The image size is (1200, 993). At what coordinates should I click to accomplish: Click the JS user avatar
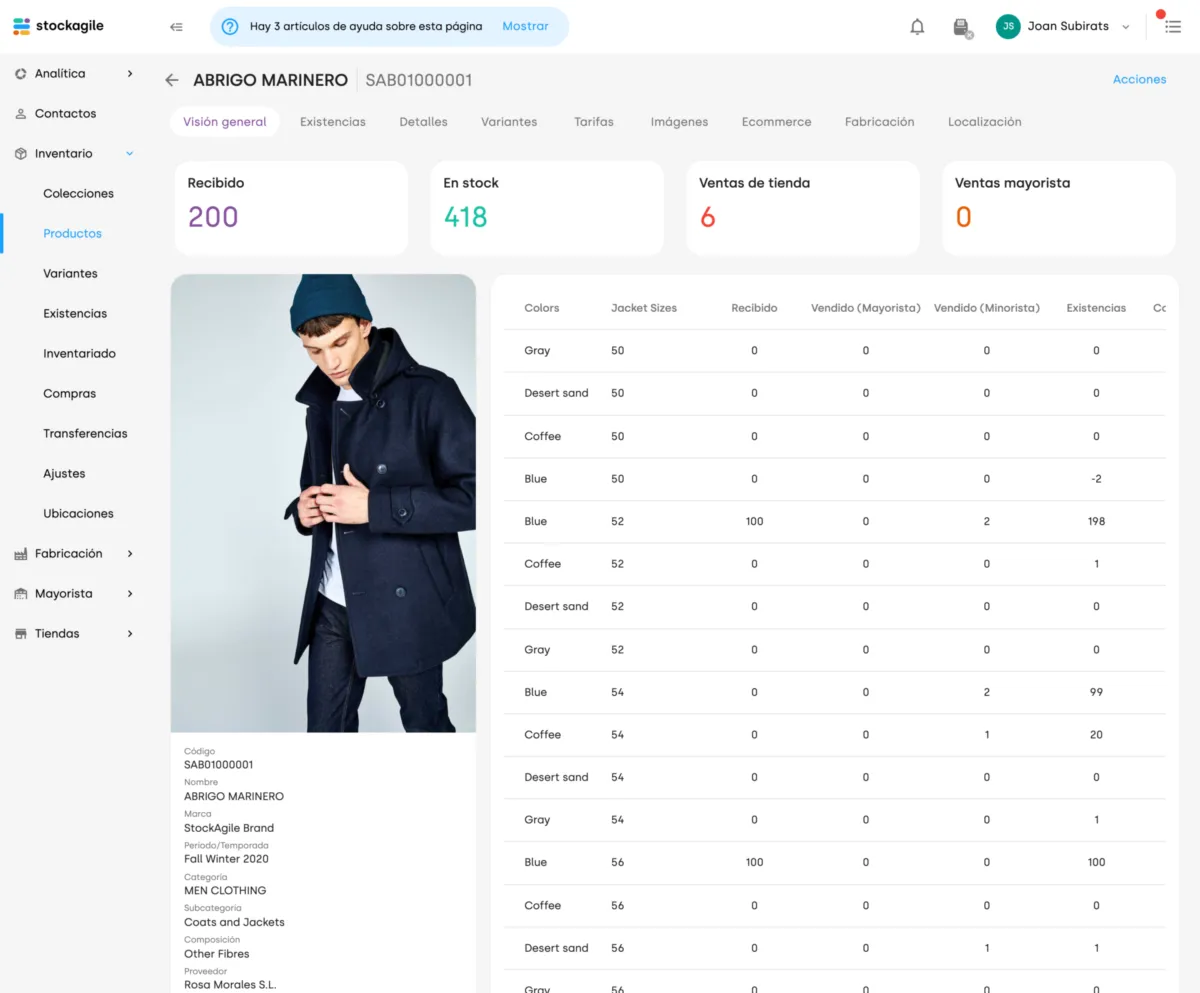coord(1008,27)
